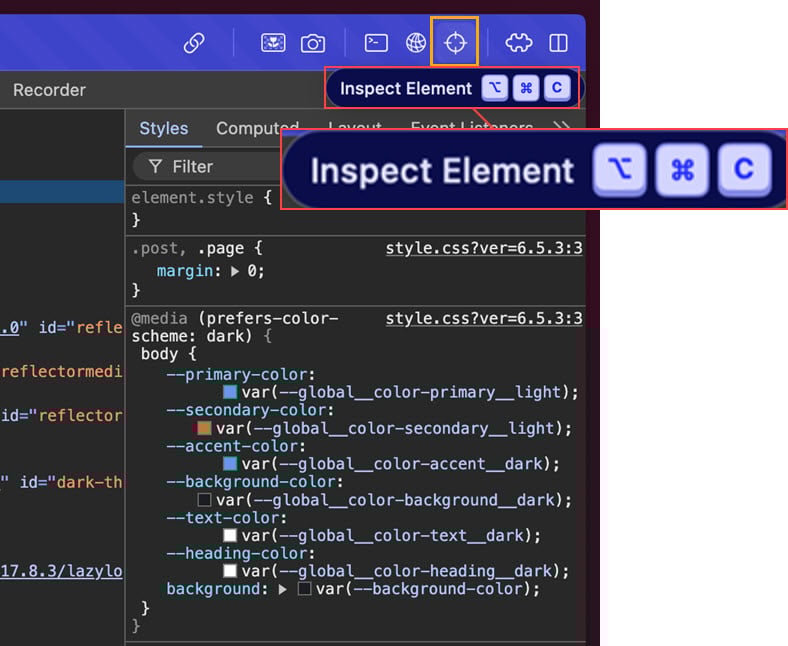788x646 pixels.
Task: Open the --accent-color blue swatch
Action: point(230,464)
